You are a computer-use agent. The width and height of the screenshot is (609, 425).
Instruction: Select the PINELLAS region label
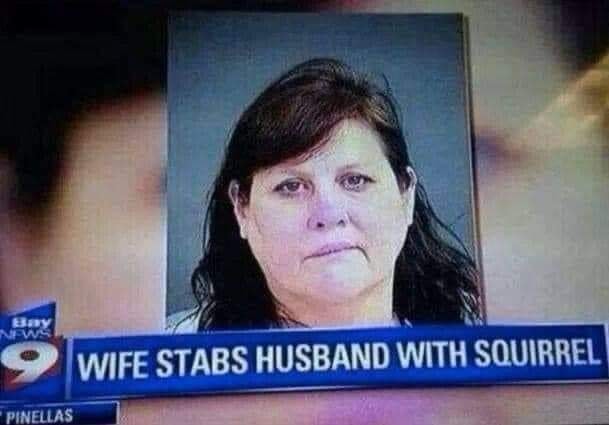tap(40, 416)
